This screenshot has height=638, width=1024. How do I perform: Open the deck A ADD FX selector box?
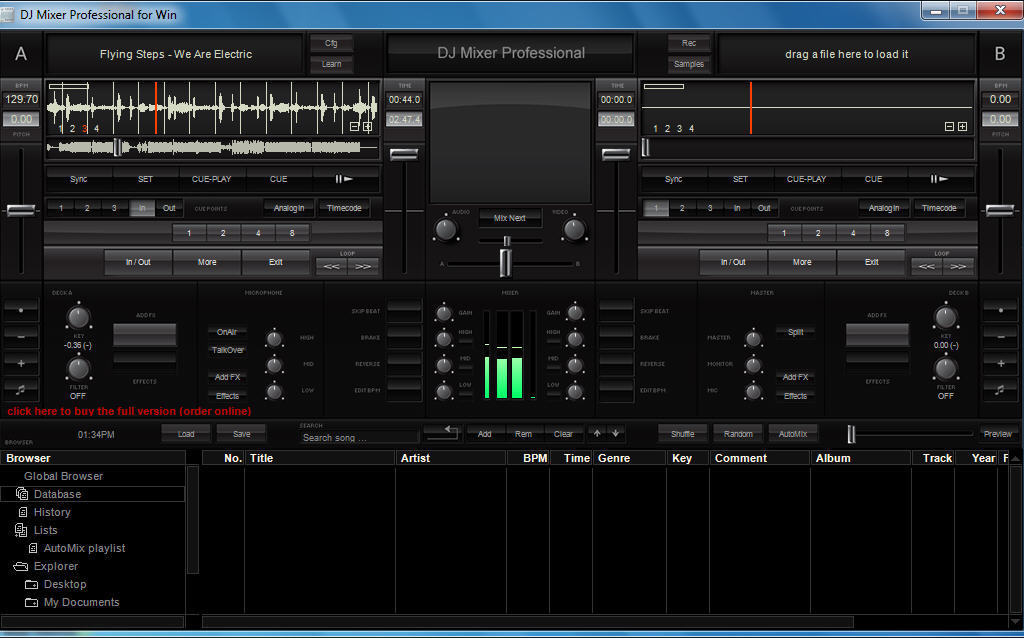click(145, 334)
